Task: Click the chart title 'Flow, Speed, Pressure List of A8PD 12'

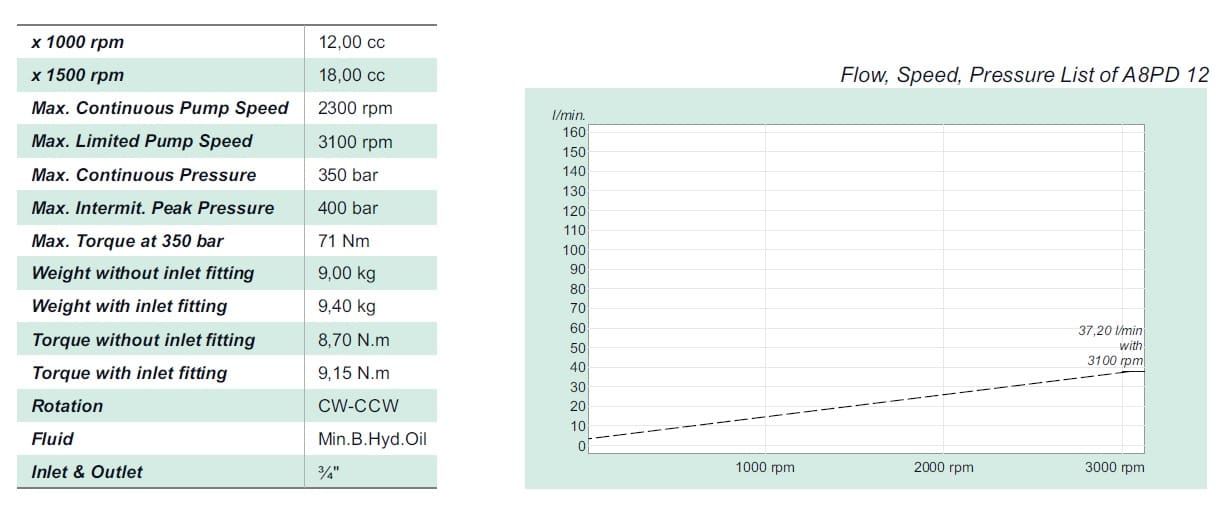Action: (1025, 75)
